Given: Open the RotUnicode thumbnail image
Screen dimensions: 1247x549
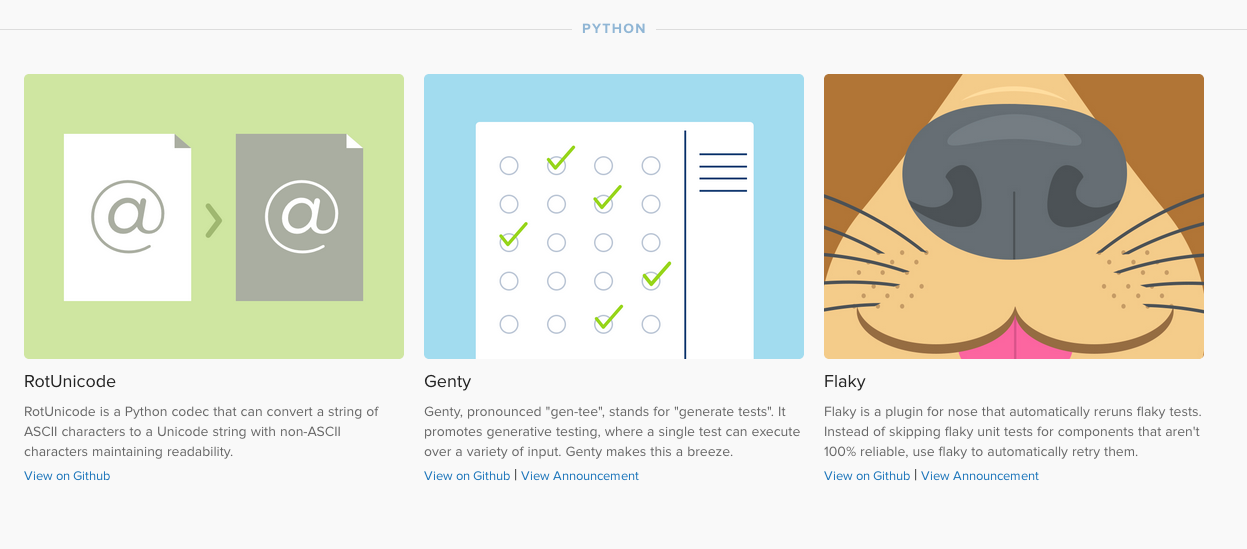Looking at the screenshot, I should tap(214, 216).
